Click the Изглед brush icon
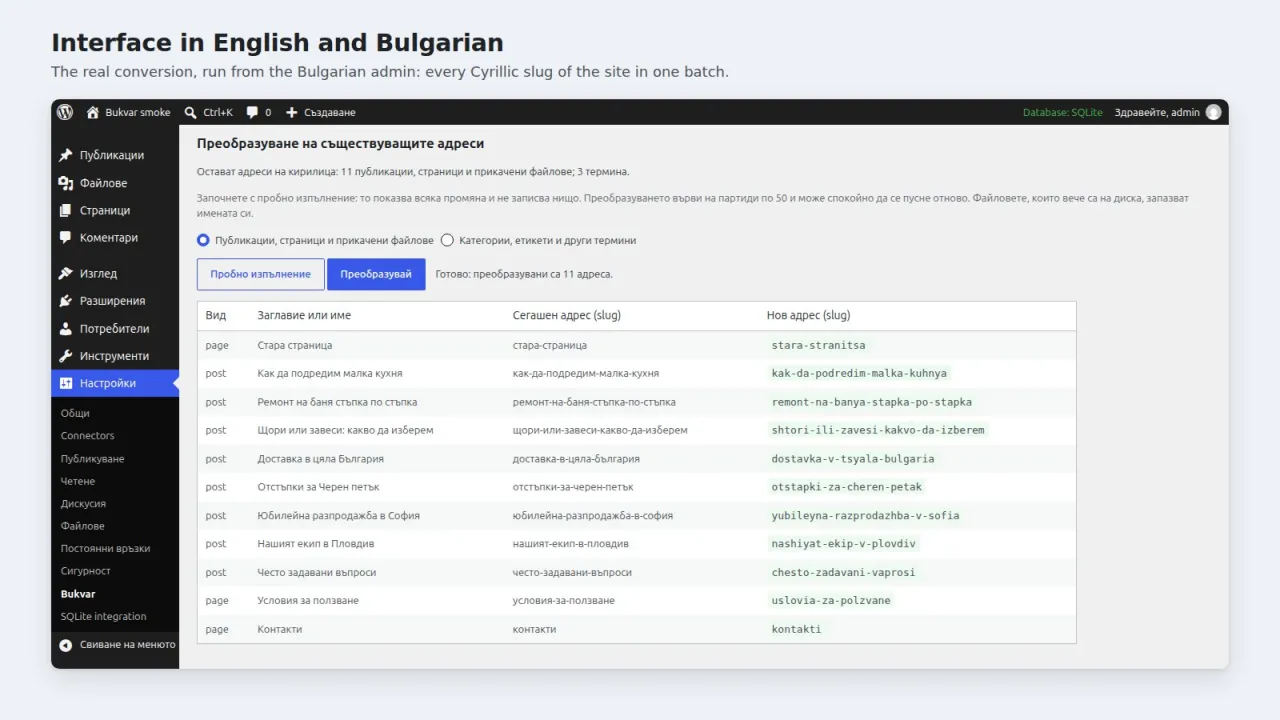Image resolution: width=1280 pixels, height=720 pixels. [66, 273]
